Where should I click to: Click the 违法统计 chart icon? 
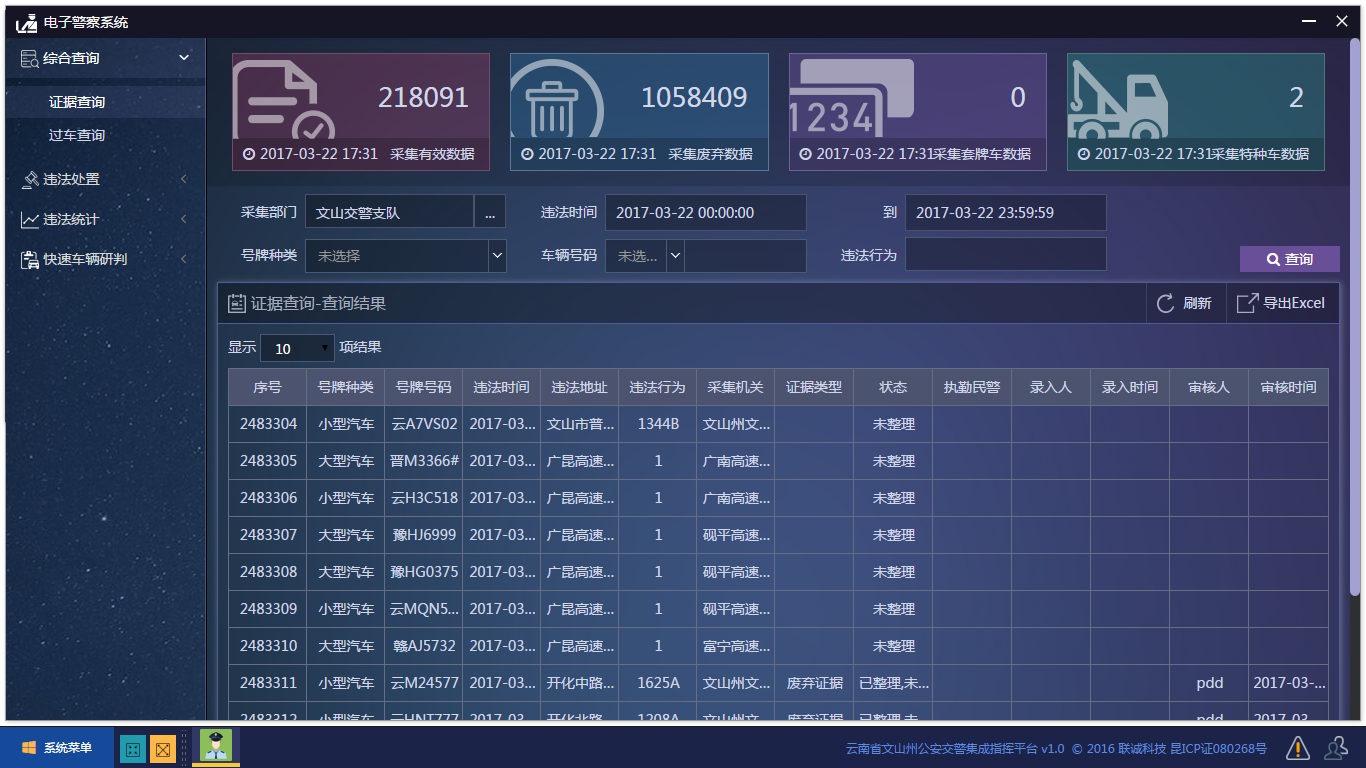tap(29, 220)
